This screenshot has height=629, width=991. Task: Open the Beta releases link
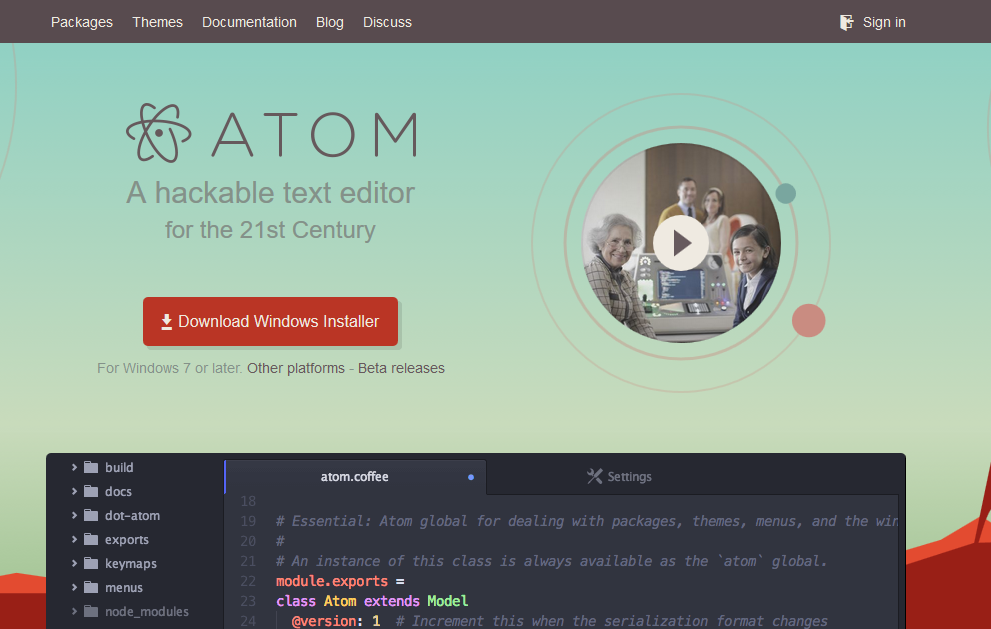tap(401, 368)
